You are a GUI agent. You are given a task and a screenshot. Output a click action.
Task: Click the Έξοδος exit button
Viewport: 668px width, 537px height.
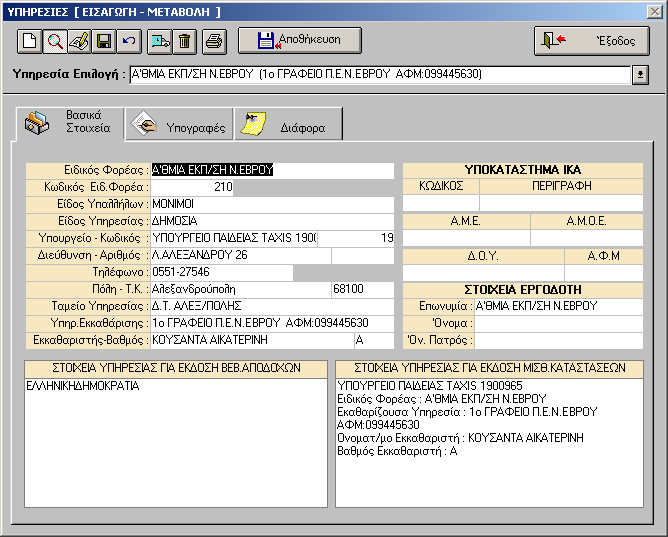(592, 41)
